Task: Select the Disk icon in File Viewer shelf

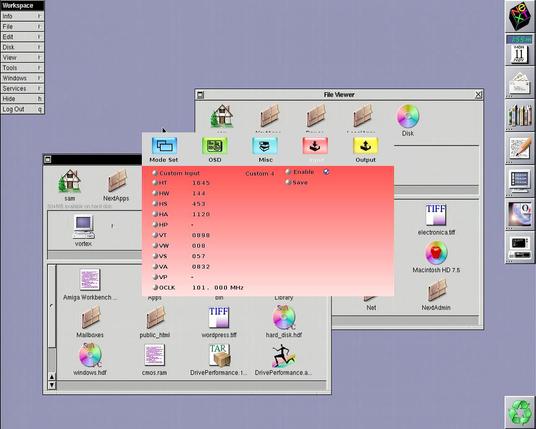Action: point(408,116)
